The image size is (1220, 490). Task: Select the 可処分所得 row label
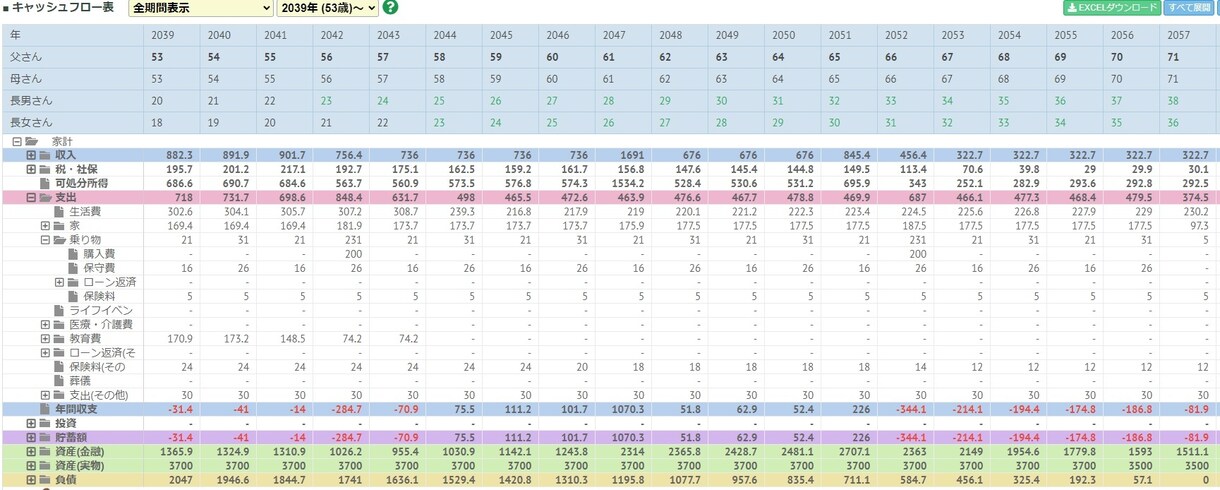tap(82, 184)
